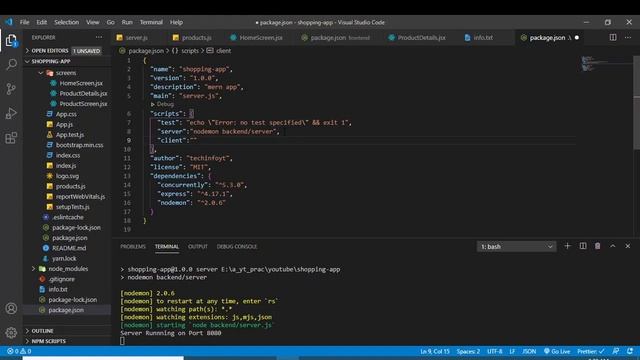640x360 pixels.
Task: Open logo.svg in the explorer
Action: point(67,176)
